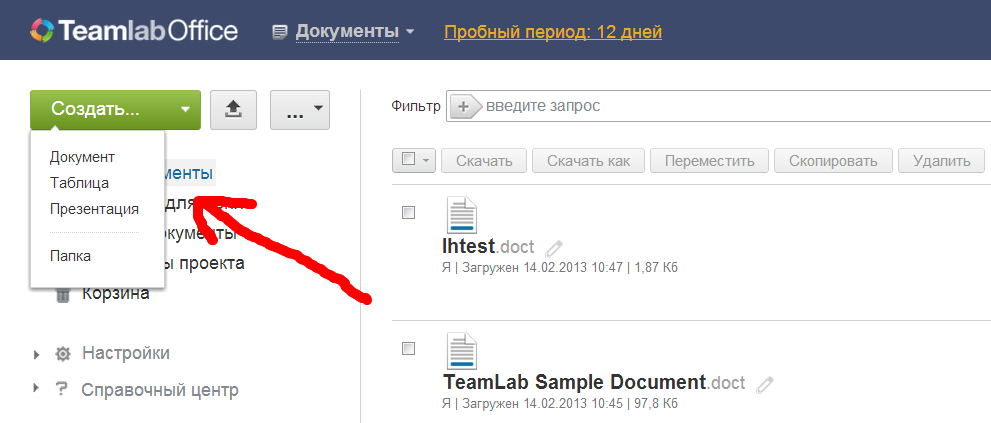Expand the Настройки section arrow
The image size is (991, 423).
pyautogui.click(x=36, y=354)
